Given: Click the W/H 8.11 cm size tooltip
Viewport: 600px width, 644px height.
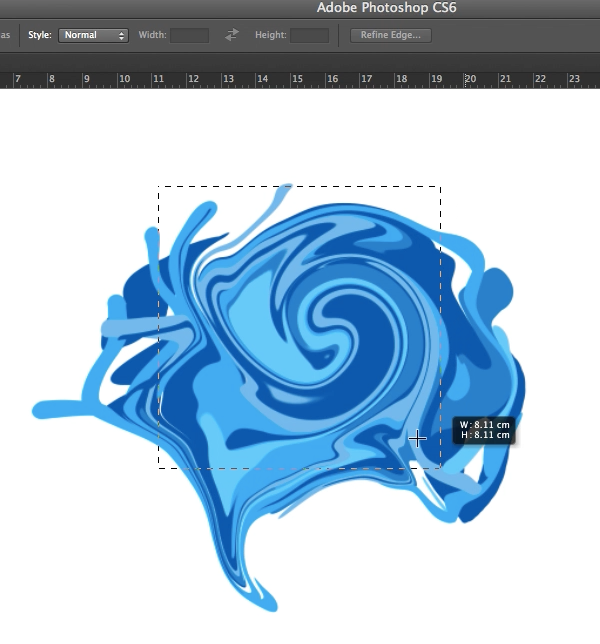Looking at the screenshot, I should (x=485, y=430).
